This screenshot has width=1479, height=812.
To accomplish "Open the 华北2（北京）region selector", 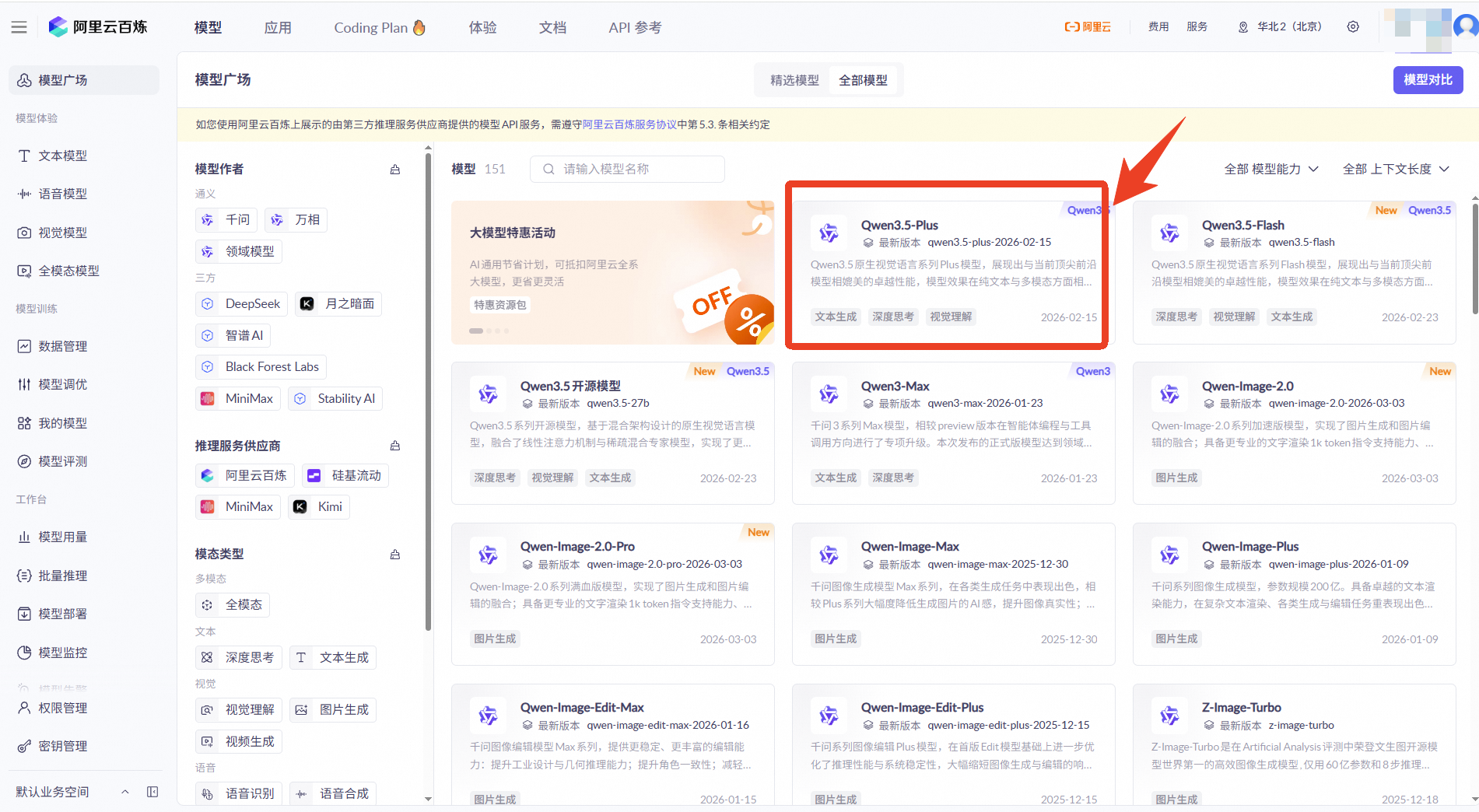I will point(1280,26).
